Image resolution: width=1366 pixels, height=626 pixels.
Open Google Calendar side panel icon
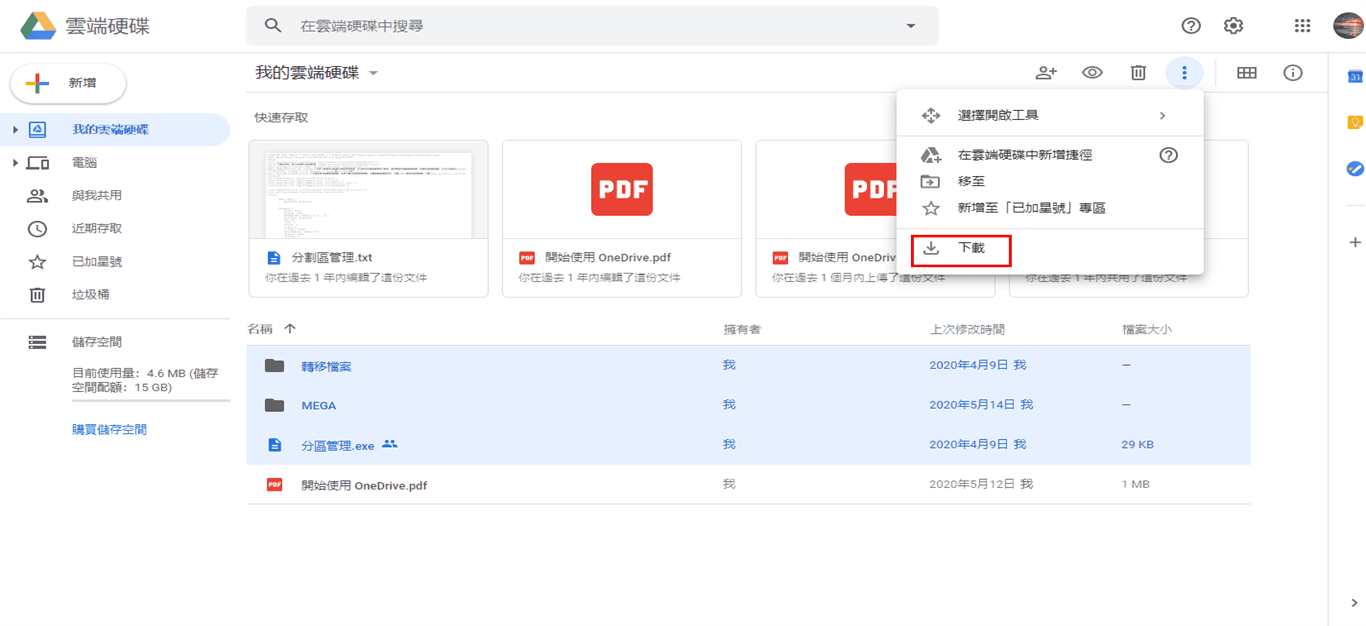pos(1355,77)
